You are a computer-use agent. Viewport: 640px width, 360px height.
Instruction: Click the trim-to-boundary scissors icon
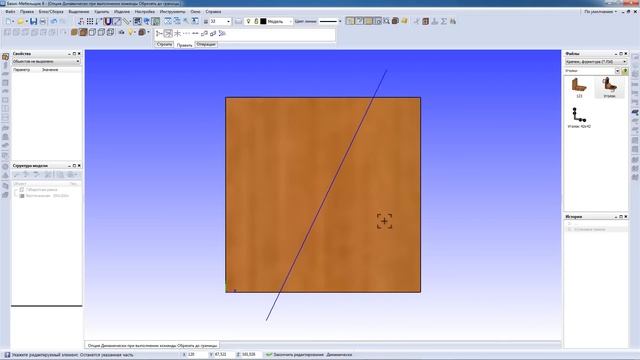coord(159,33)
